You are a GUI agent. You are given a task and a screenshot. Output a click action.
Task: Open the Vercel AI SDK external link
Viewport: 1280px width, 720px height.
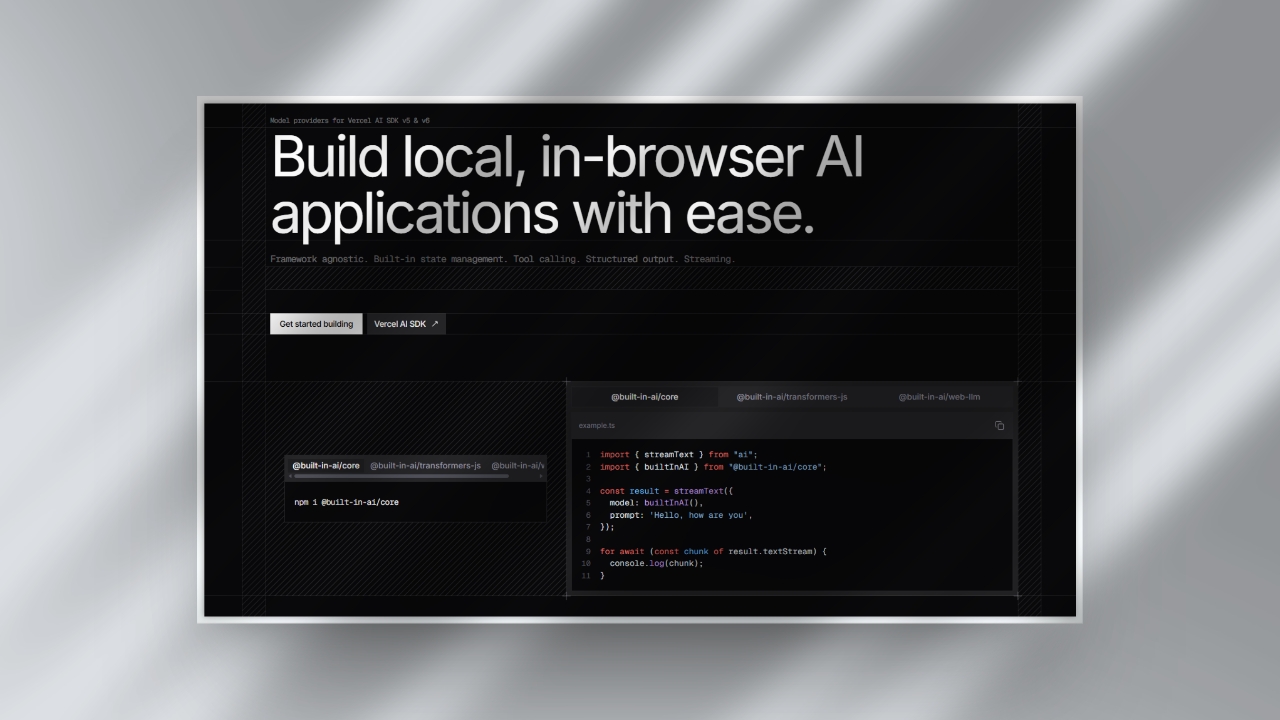(406, 324)
